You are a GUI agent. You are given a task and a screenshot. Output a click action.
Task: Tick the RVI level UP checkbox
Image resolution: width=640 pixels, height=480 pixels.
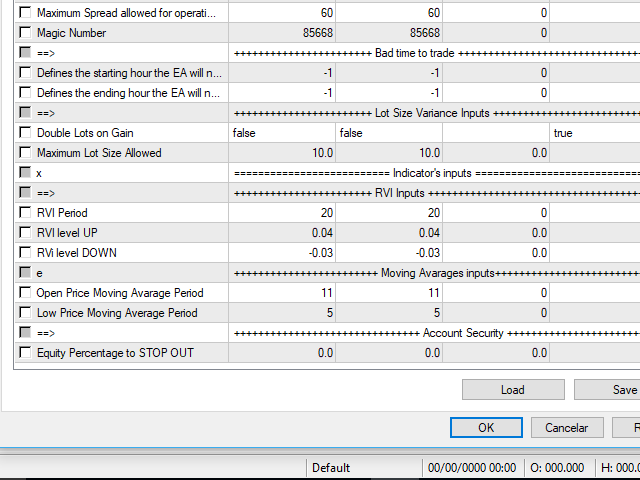click(x=25, y=233)
